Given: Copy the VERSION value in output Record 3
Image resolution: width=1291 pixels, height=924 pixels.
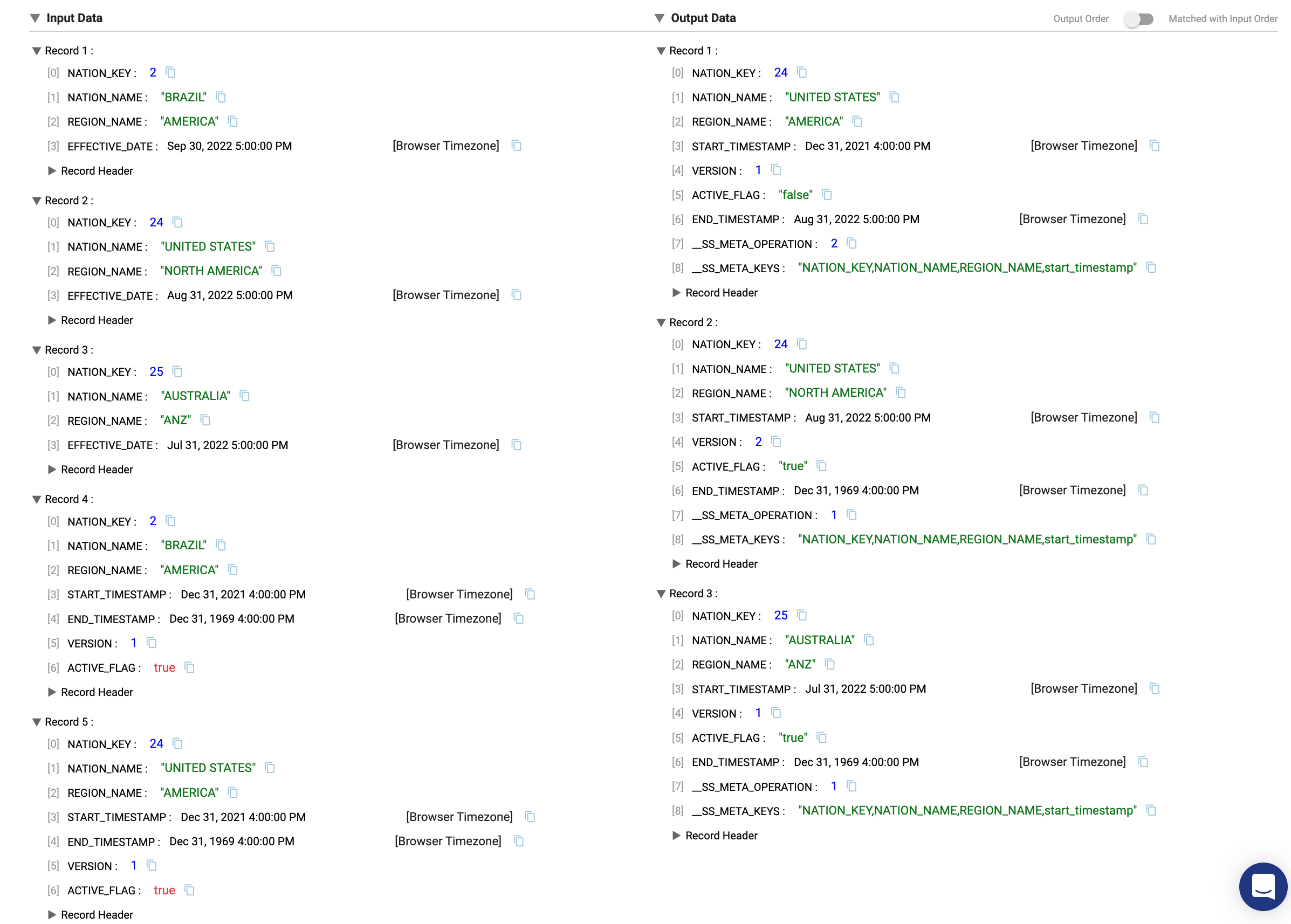Looking at the screenshot, I should coord(776,713).
